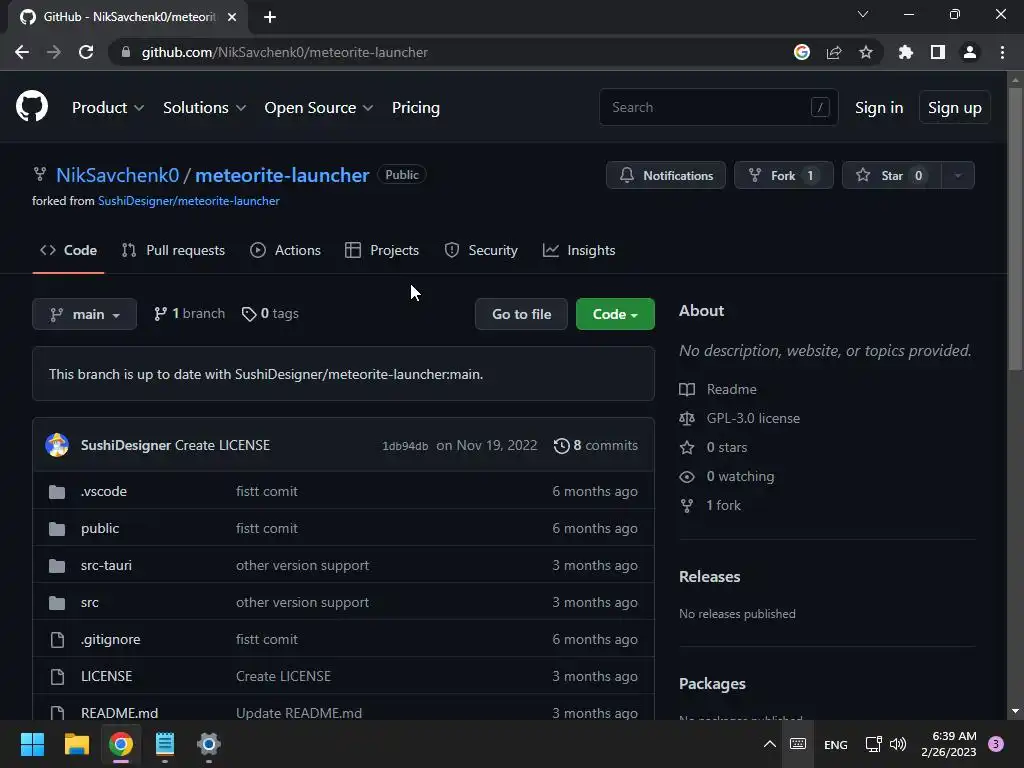Open the meteorite-launcher repository title link
The height and width of the screenshot is (768, 1024).
click(282, 175)
